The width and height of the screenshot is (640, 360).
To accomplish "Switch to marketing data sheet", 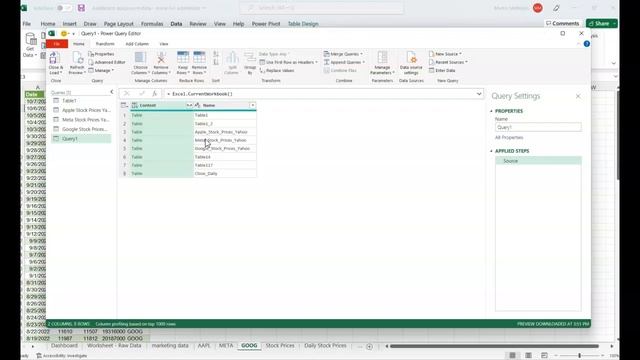I will pyautogui.click(x=170, y=345).
